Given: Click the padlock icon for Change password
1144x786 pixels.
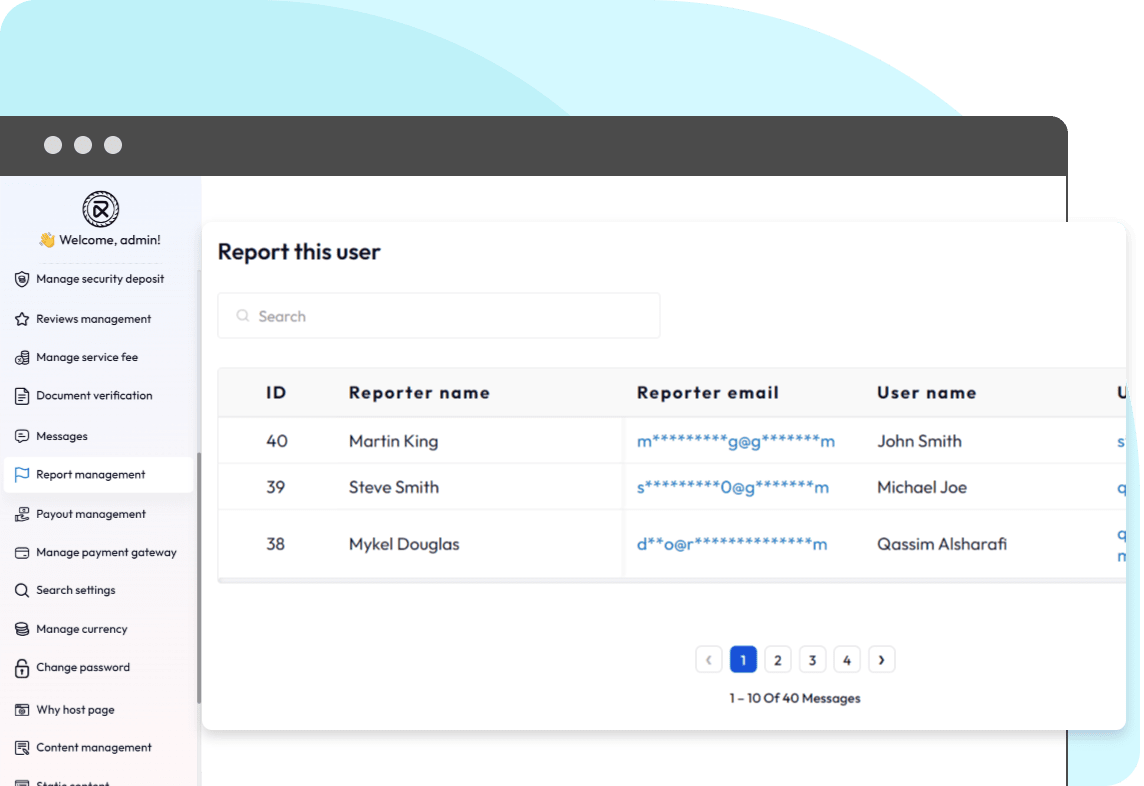Looking at the screenshot, I should (x=22, y=667).
